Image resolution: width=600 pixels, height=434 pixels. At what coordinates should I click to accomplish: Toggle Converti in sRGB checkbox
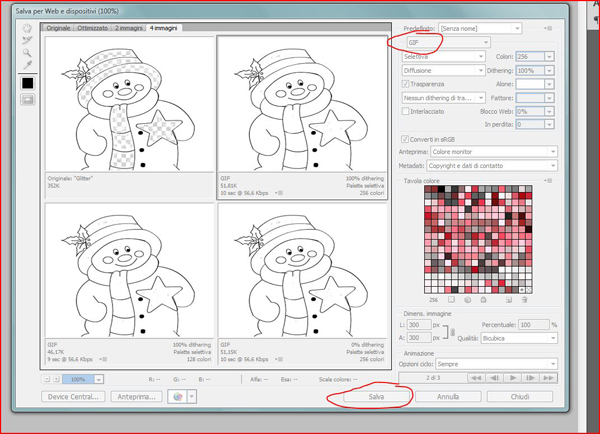click(404, 139)
